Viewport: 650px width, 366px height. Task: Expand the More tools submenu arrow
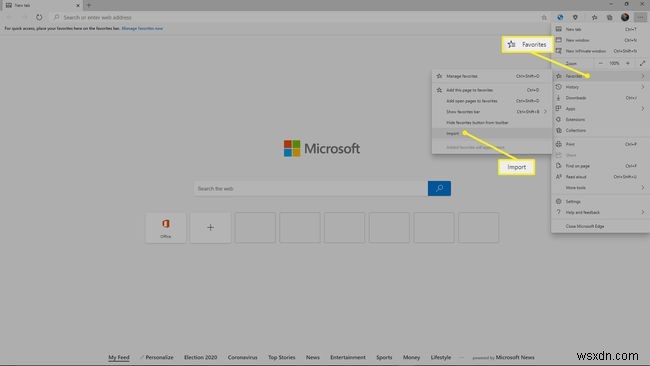[643, 188]
